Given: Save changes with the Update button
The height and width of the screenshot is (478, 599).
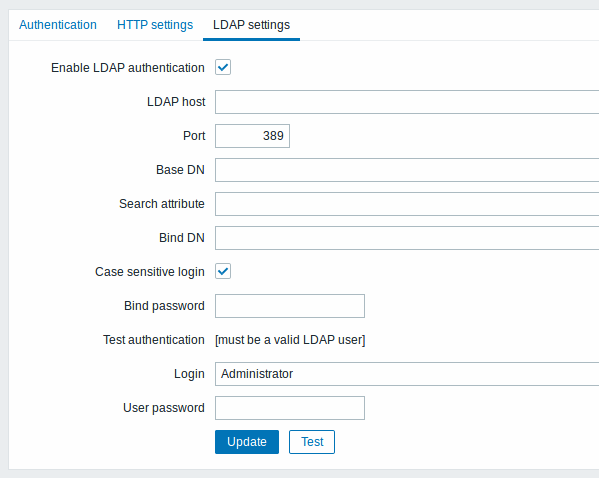Looking at the screenshot, I should click(247, 442).
